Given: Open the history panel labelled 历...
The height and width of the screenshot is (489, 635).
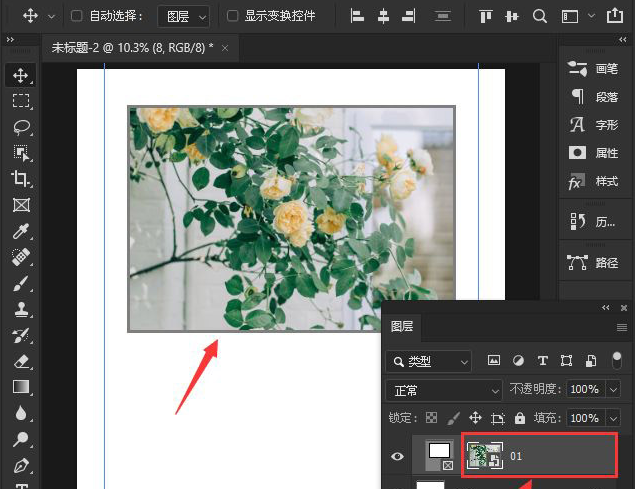Looking at the screenshot, I should pyautogui.click(x=592, y=222).
